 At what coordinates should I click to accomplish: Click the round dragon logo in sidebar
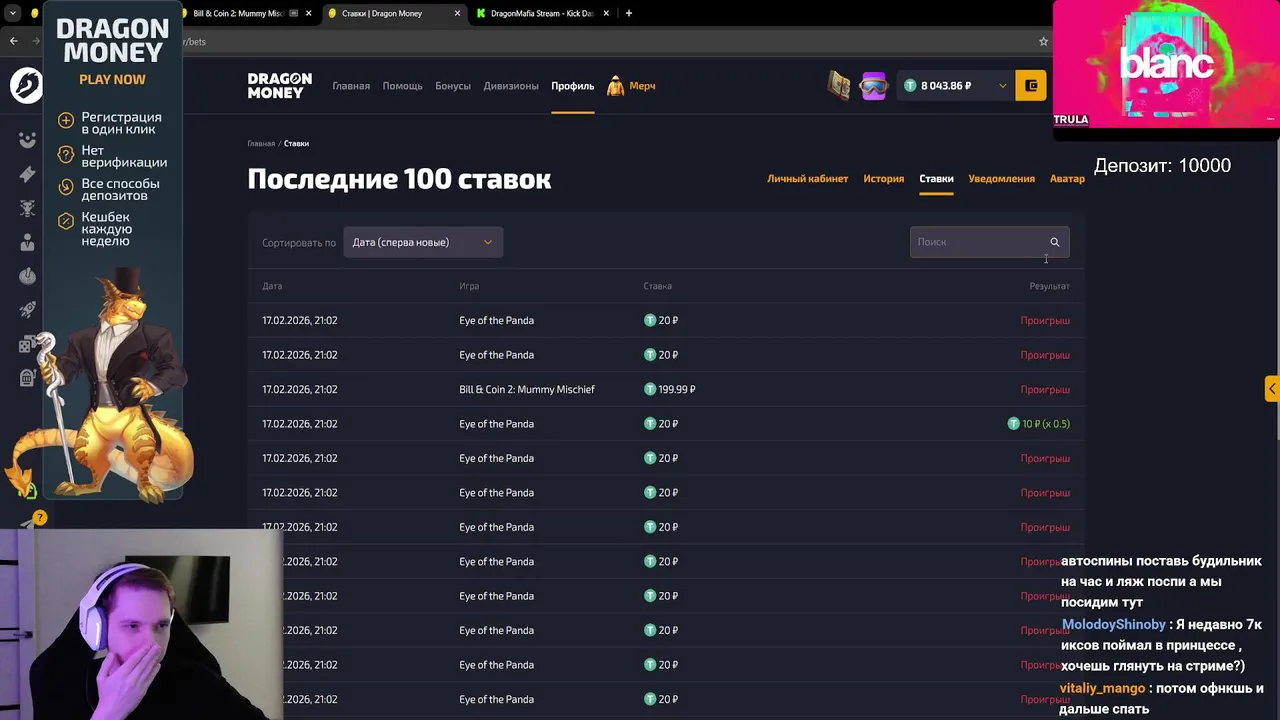pos(27,86)
